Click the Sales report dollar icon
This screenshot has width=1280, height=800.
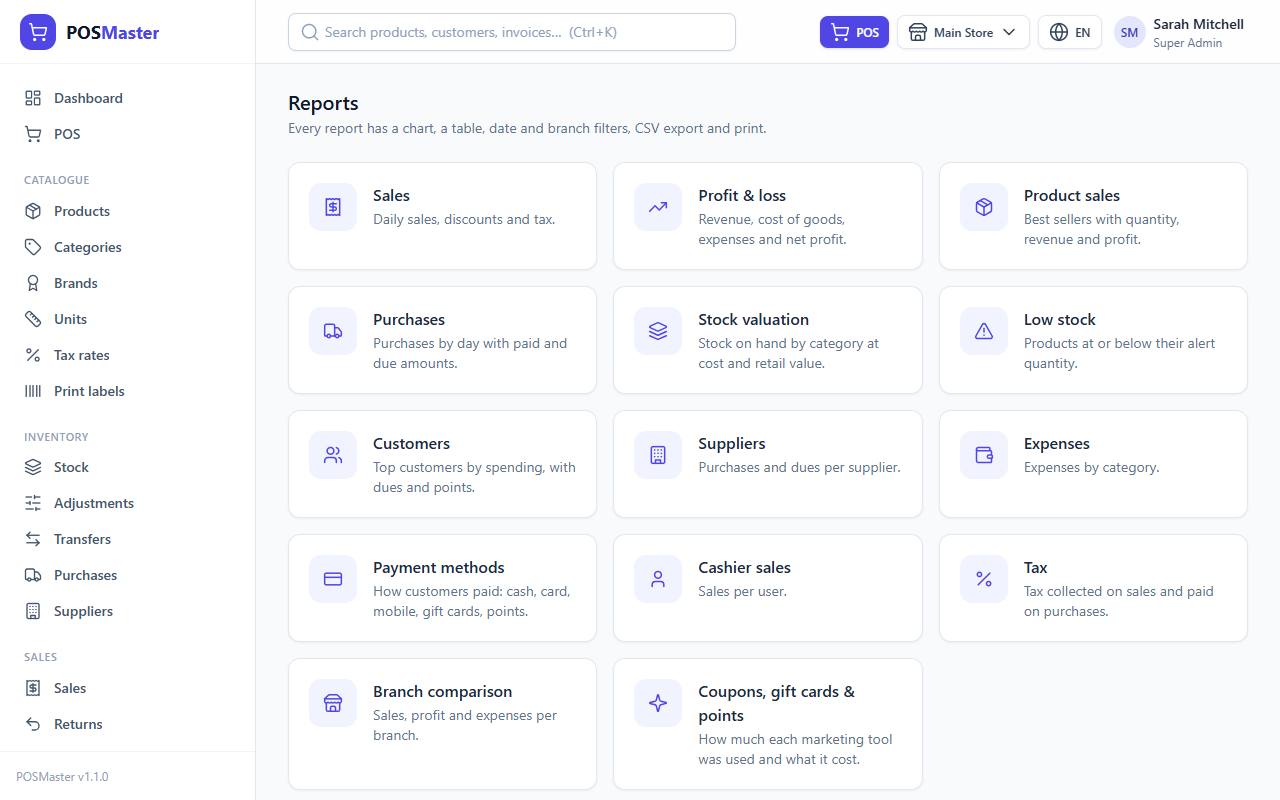[x=333, y=207]
